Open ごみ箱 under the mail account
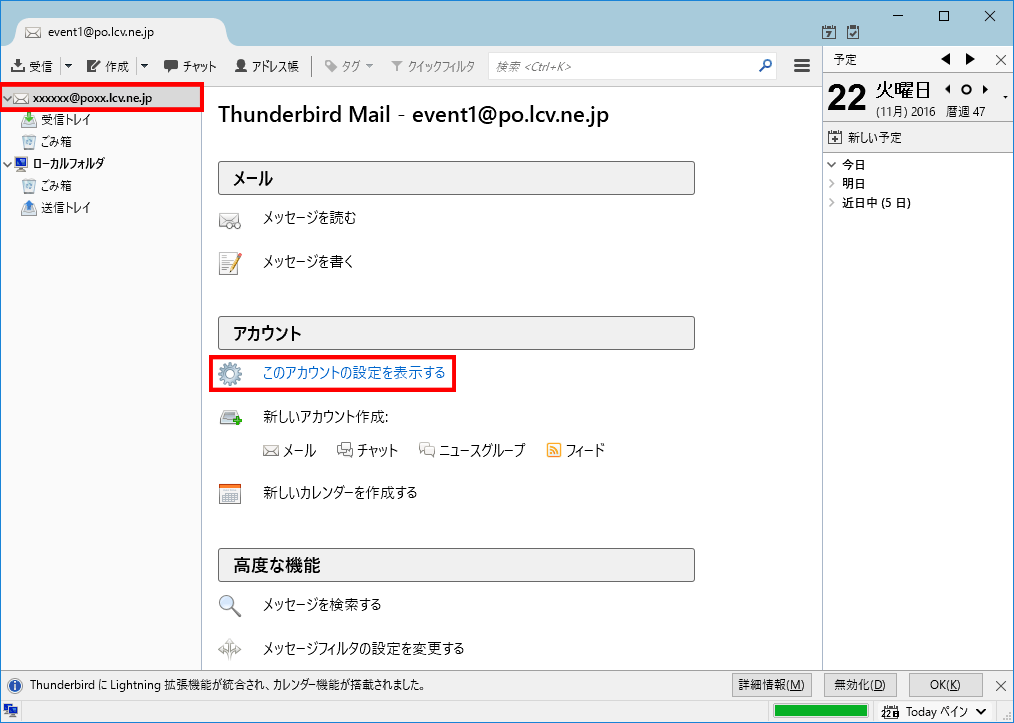1014x723 pixels. pyautogui.click(x=56, y=142)
